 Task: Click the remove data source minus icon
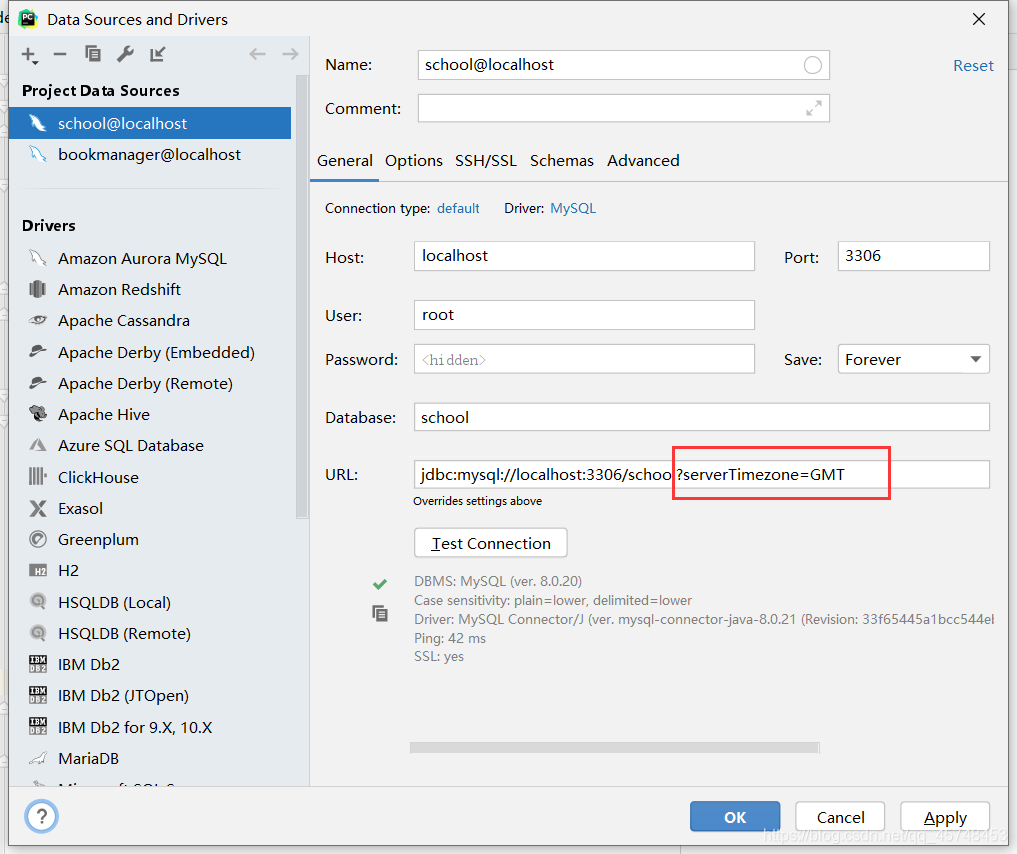pos(60,55)
